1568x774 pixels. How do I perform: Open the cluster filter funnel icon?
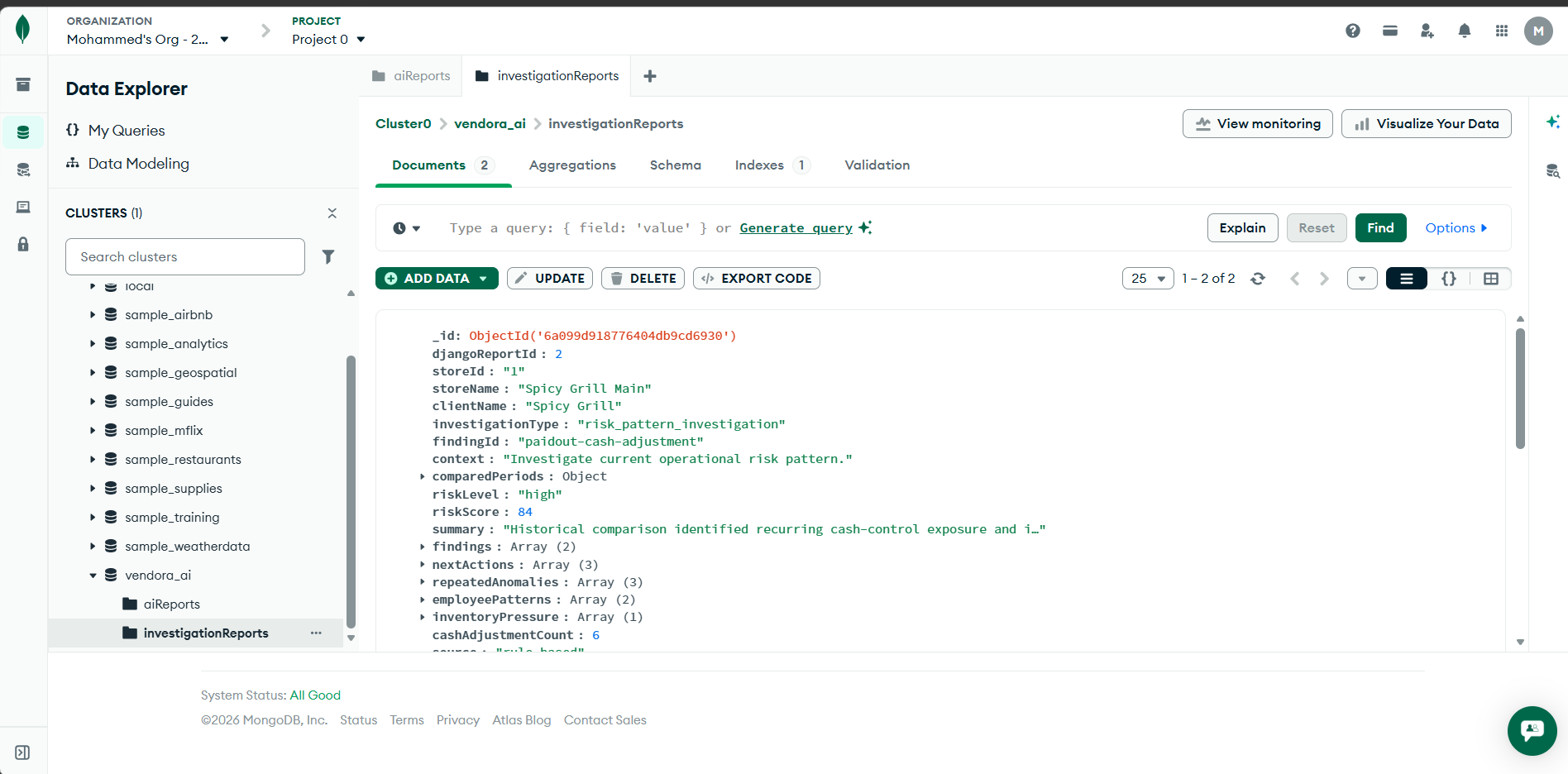pyautogui.click(x=328, y=257)
